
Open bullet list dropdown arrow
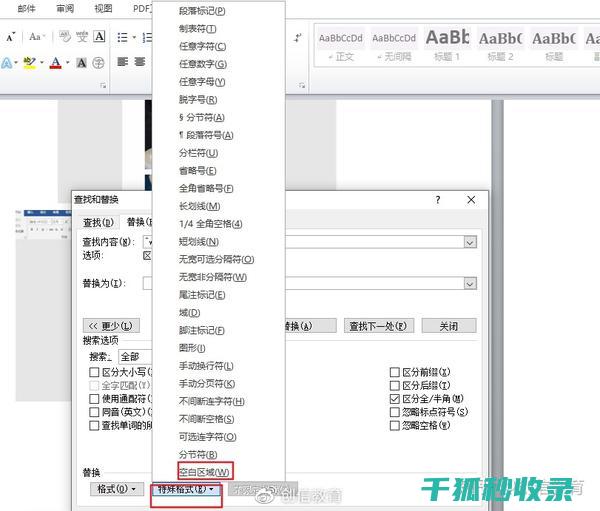click(x=134, y=37)
